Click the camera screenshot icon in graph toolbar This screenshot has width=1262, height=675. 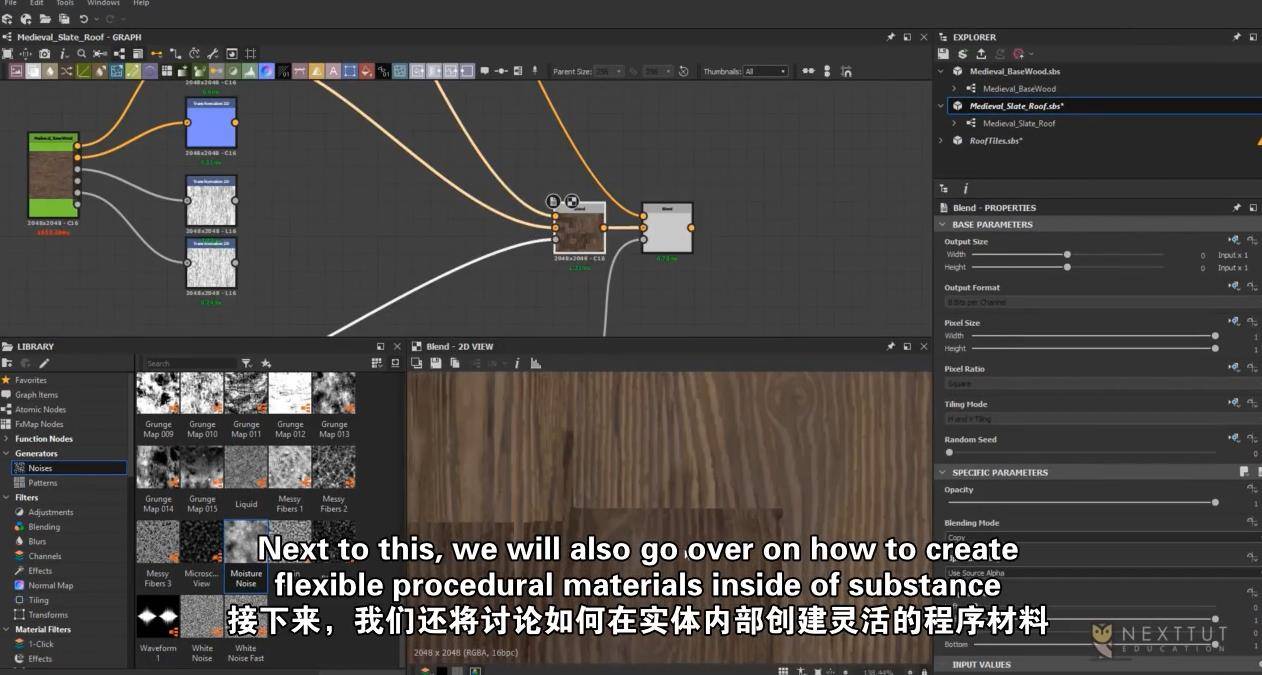[x=45, y=53]
